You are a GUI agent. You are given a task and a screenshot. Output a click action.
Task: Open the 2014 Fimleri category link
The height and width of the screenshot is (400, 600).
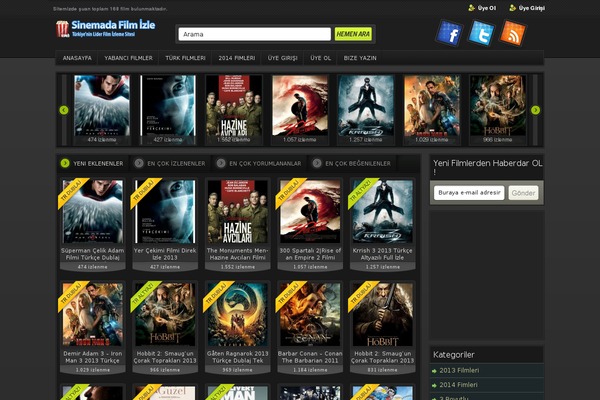coord(458,385)
